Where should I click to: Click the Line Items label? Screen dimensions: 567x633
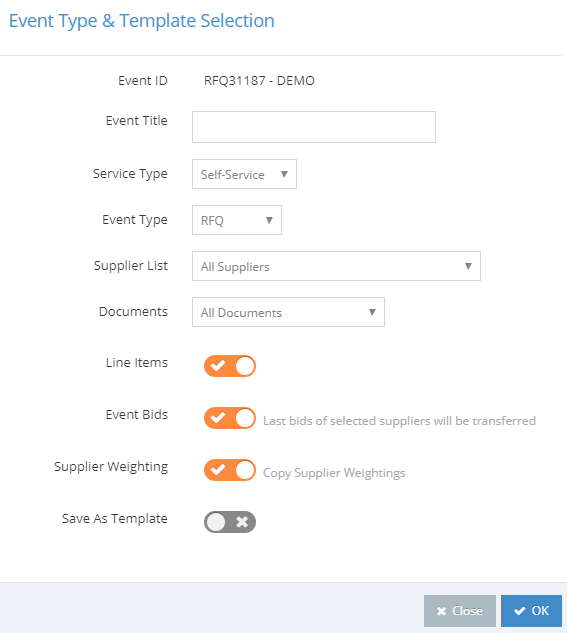coord(136,363)
